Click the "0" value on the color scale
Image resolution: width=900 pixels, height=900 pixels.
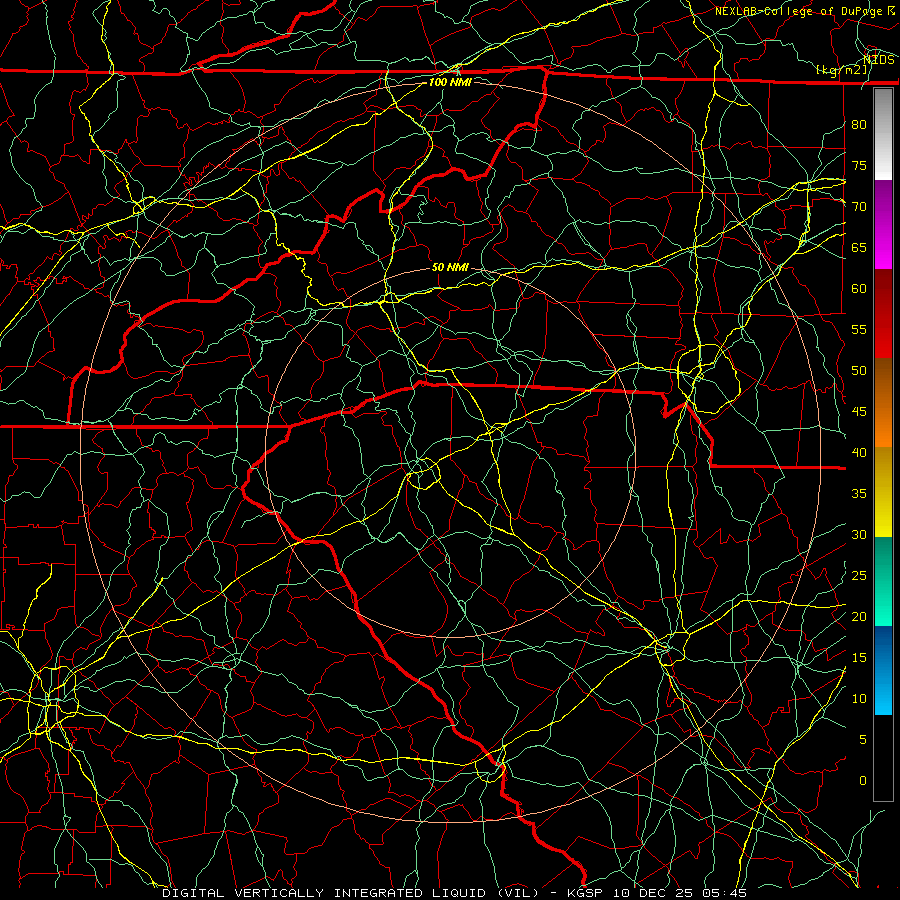863,781
